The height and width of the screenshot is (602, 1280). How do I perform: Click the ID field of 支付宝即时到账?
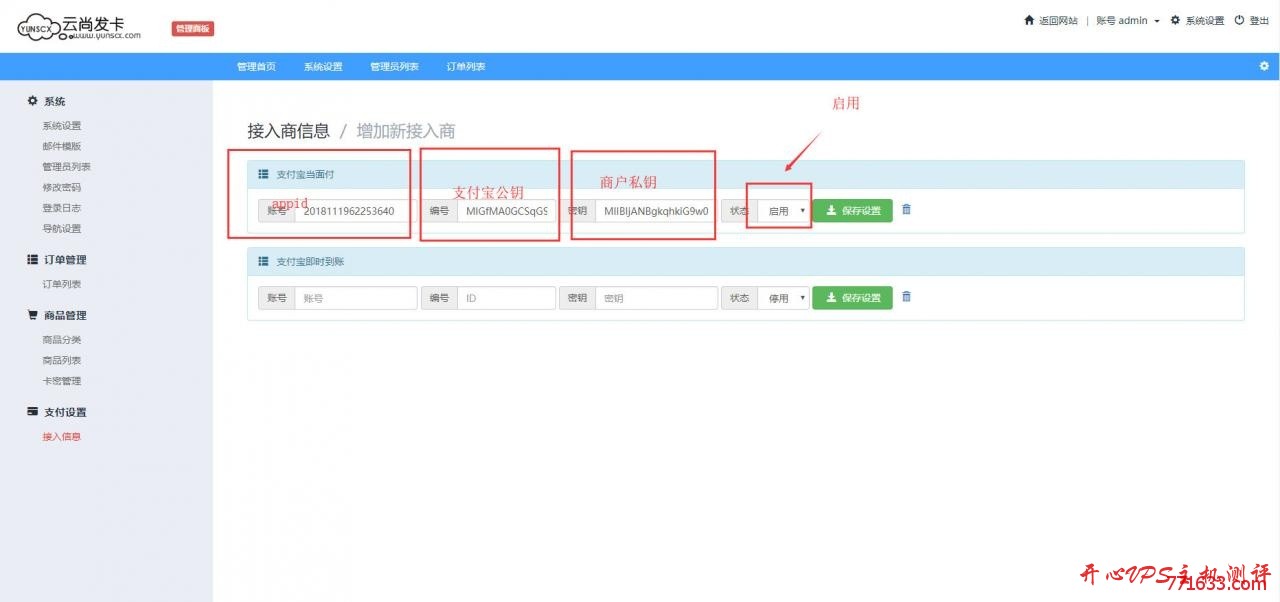[x=506, y=298]
